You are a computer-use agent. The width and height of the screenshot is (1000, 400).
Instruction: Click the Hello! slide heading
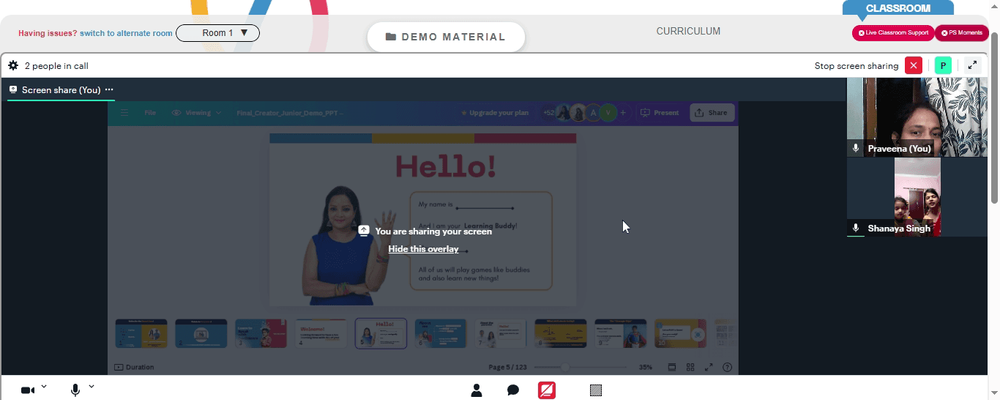445,167
